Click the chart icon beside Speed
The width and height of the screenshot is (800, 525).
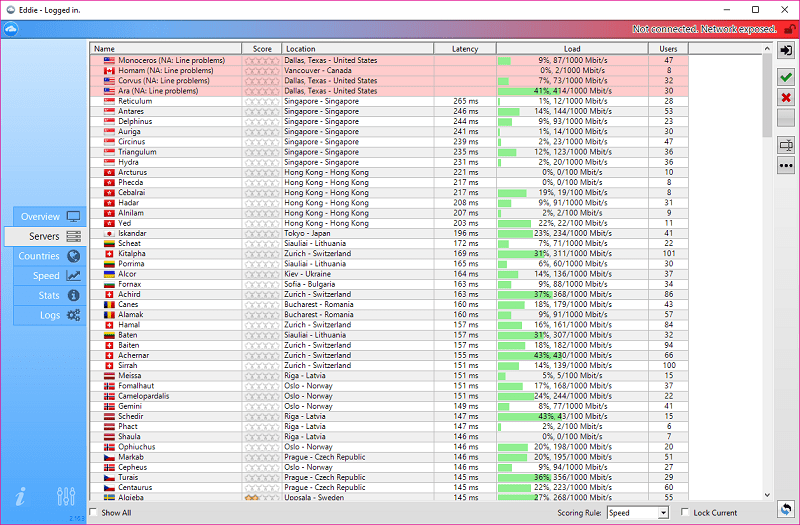73,276
